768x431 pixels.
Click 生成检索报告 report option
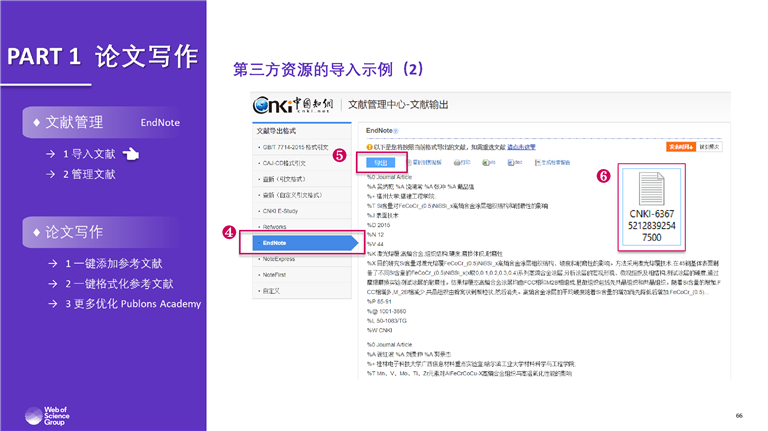(x=552, y=163)
